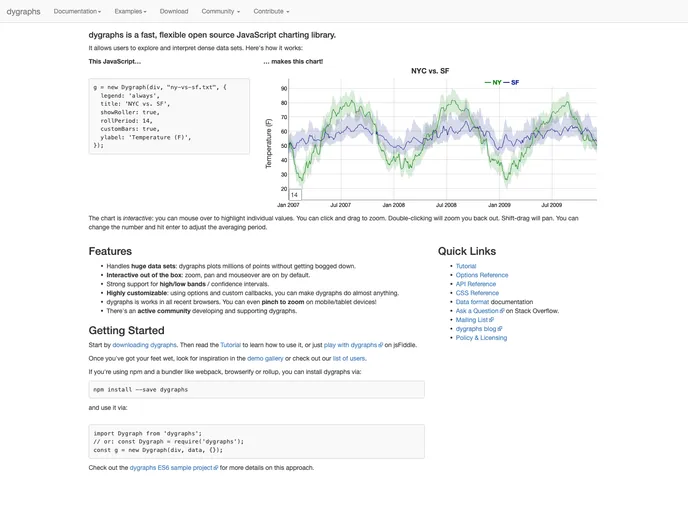Open the Documentation dropdown menu
688x512 pixels.
(77, 11)
